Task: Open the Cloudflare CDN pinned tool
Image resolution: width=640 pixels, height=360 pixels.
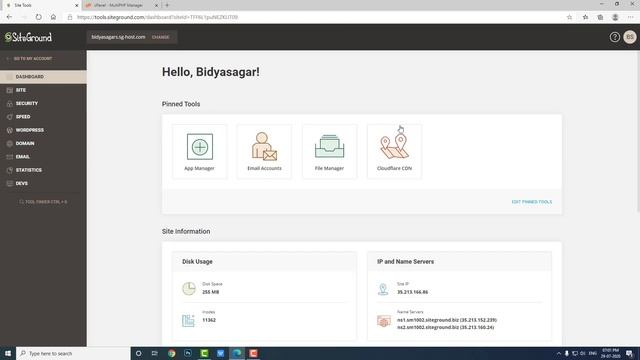Action: click(394, 151)
